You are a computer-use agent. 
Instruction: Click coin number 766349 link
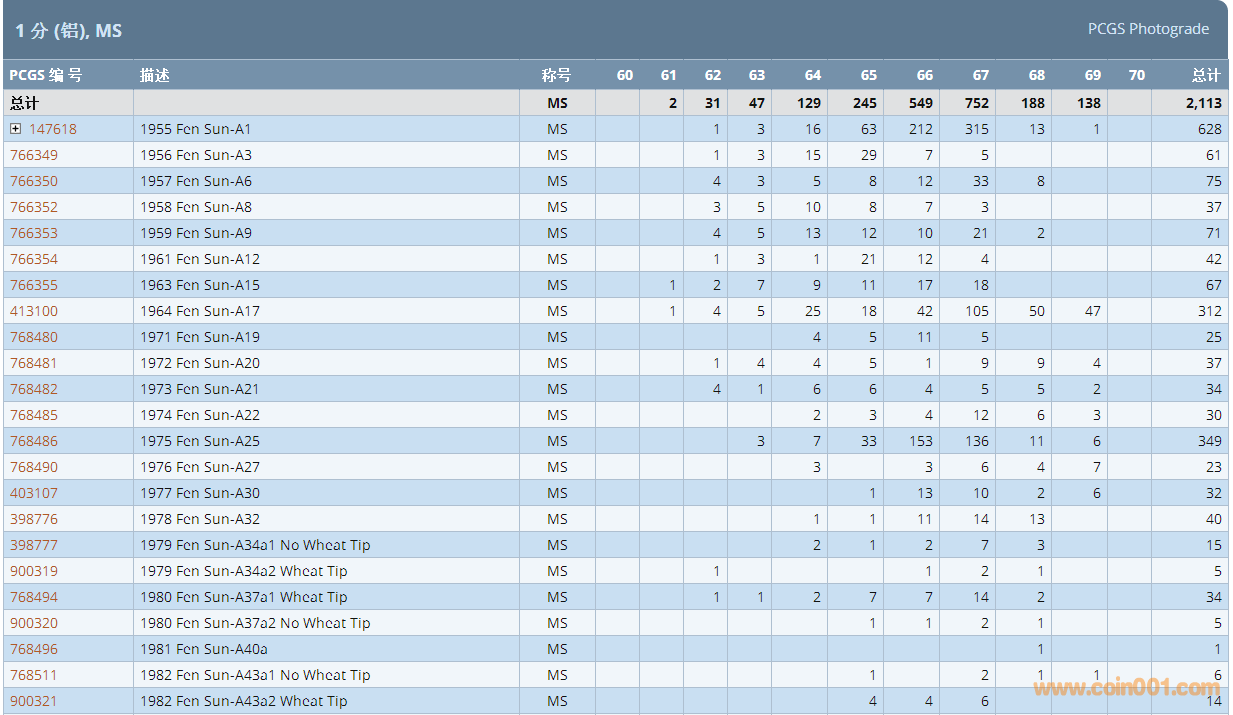point(34,155)
